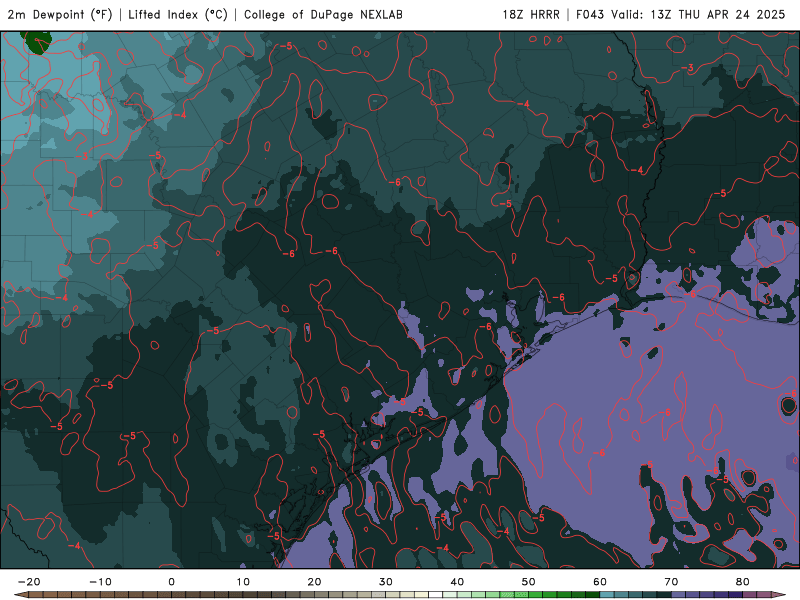Click the right arrow end of color bar

[779, 595]
